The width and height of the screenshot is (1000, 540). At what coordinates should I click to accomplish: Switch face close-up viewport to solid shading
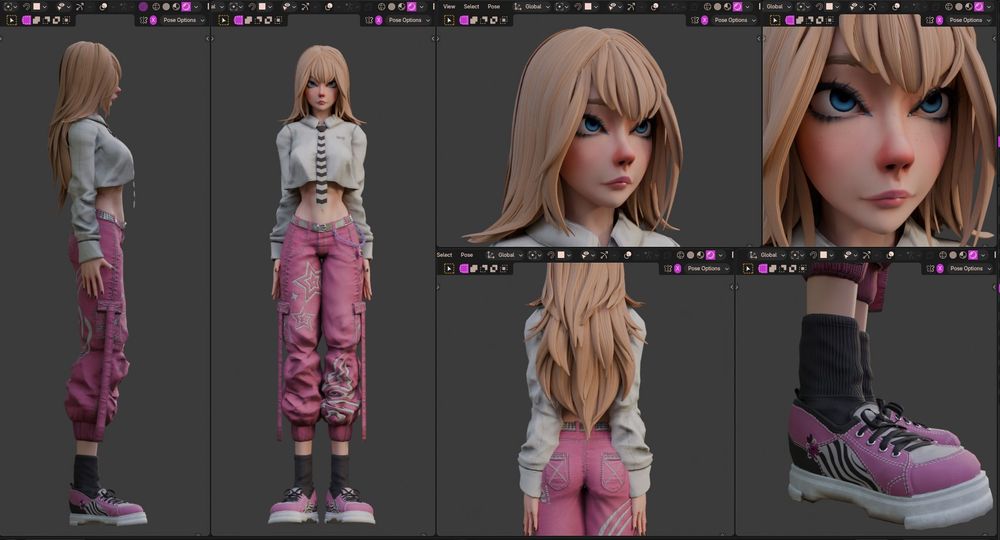tap(959, 6)
